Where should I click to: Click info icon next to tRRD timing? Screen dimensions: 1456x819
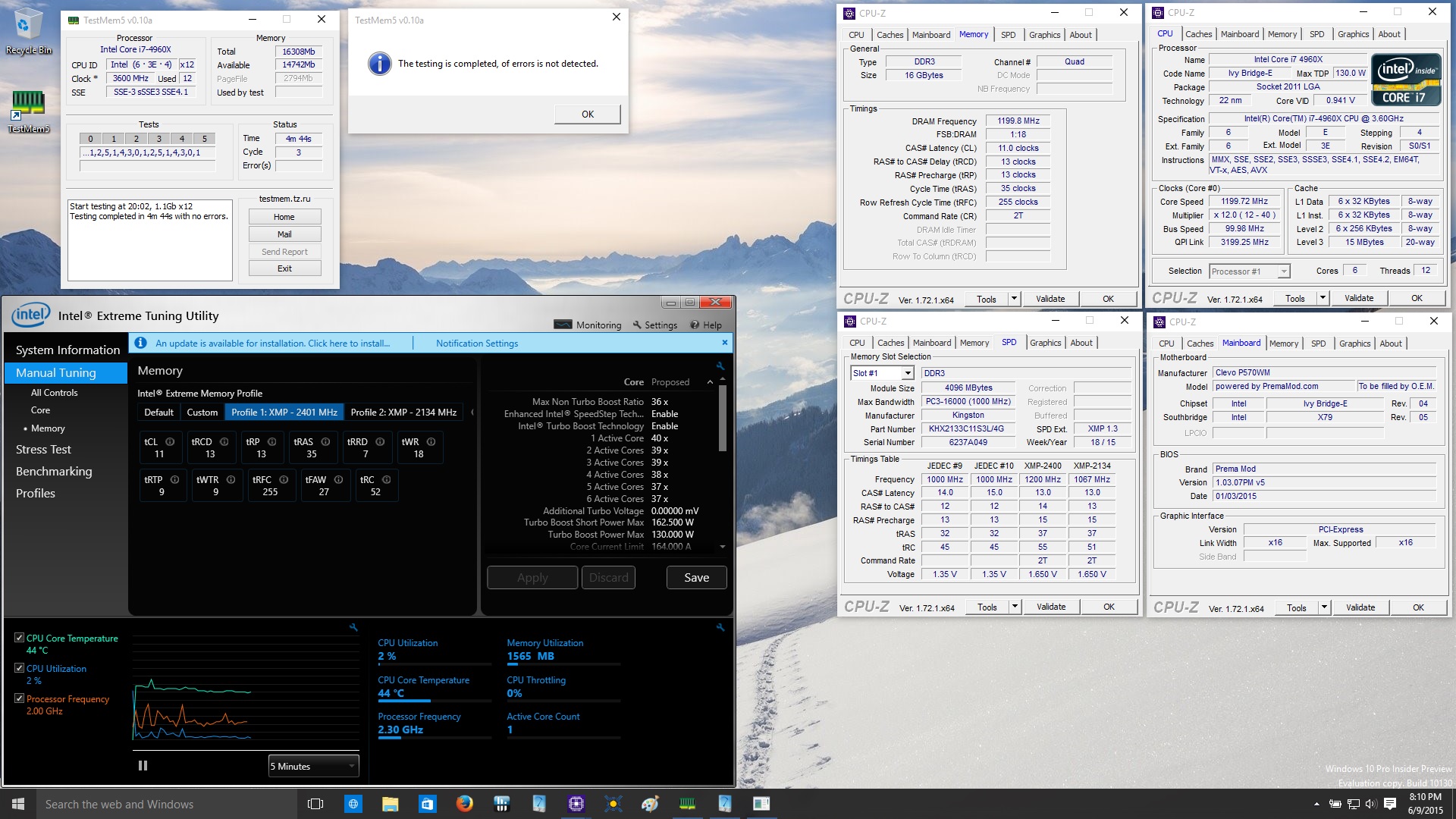pos(380,441)
